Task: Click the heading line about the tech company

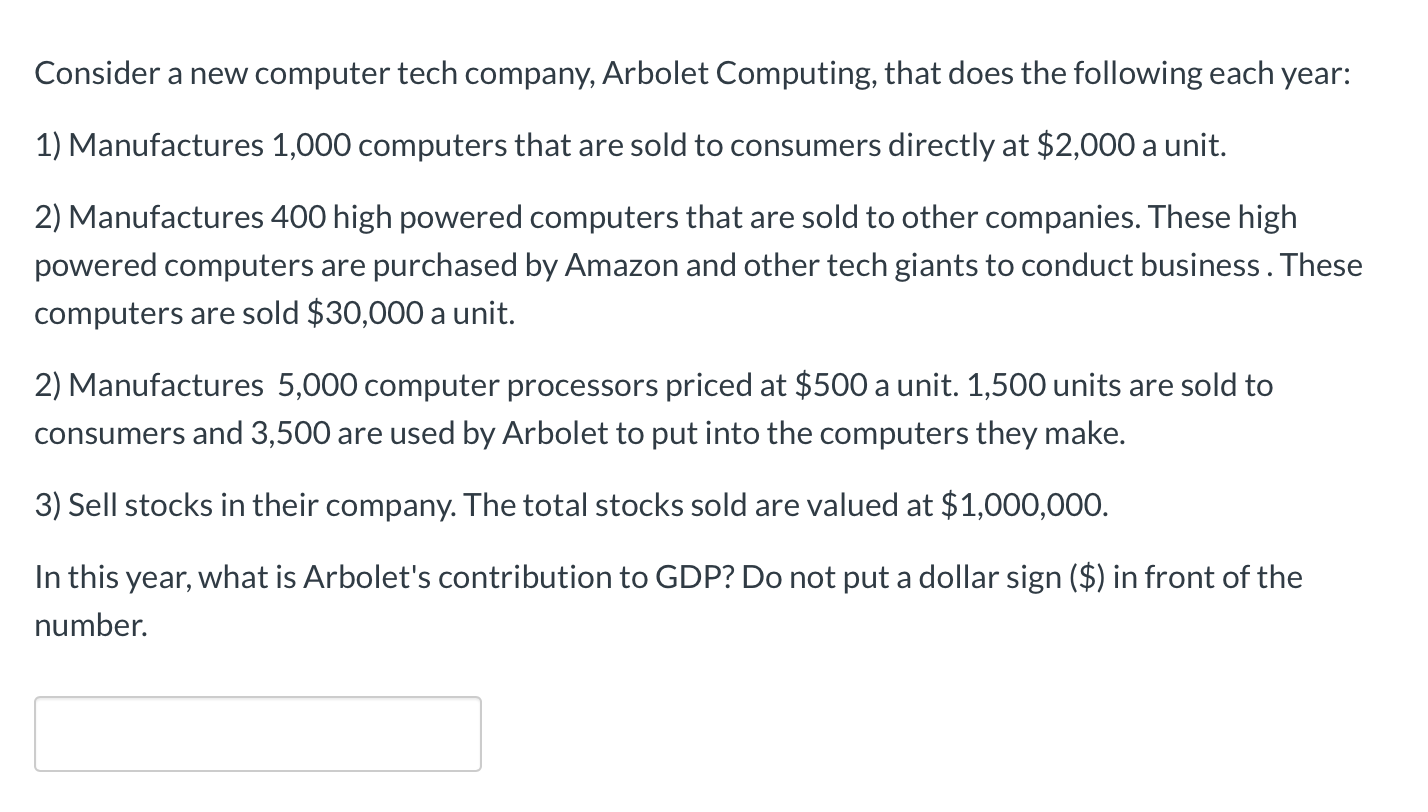Action: coord(690,72)
